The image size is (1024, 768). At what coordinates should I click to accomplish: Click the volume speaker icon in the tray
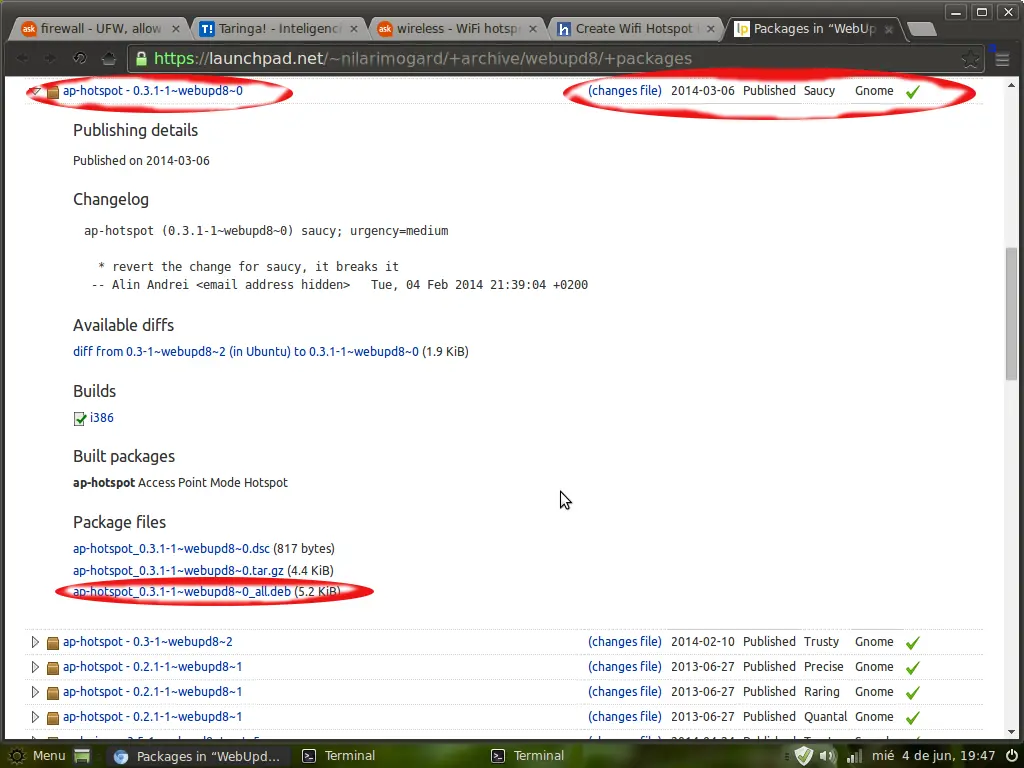827,756
